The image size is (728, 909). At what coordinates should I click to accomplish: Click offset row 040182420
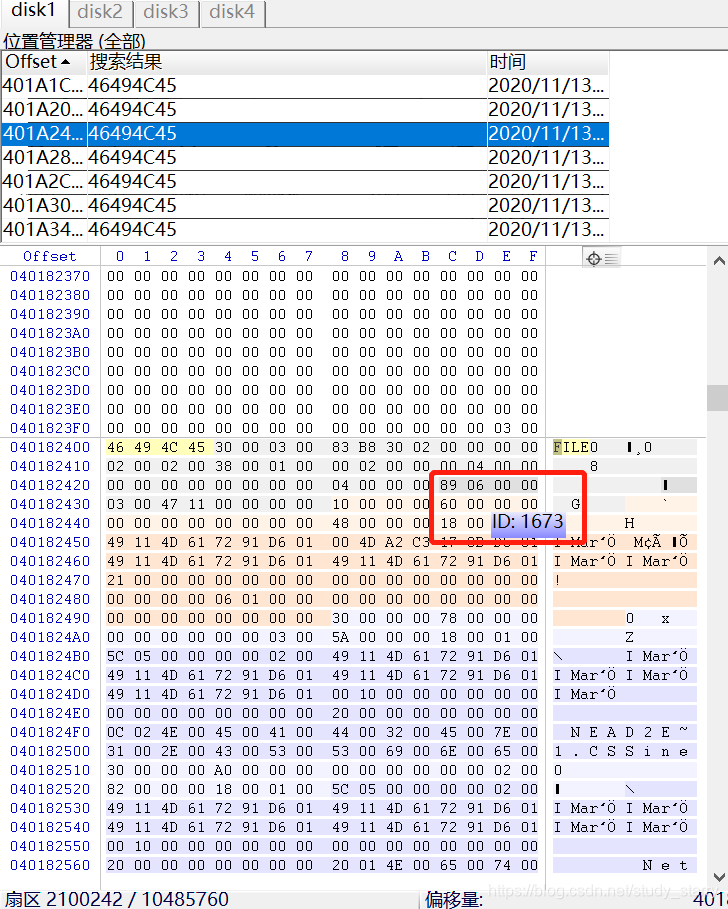tap(50, 485)
